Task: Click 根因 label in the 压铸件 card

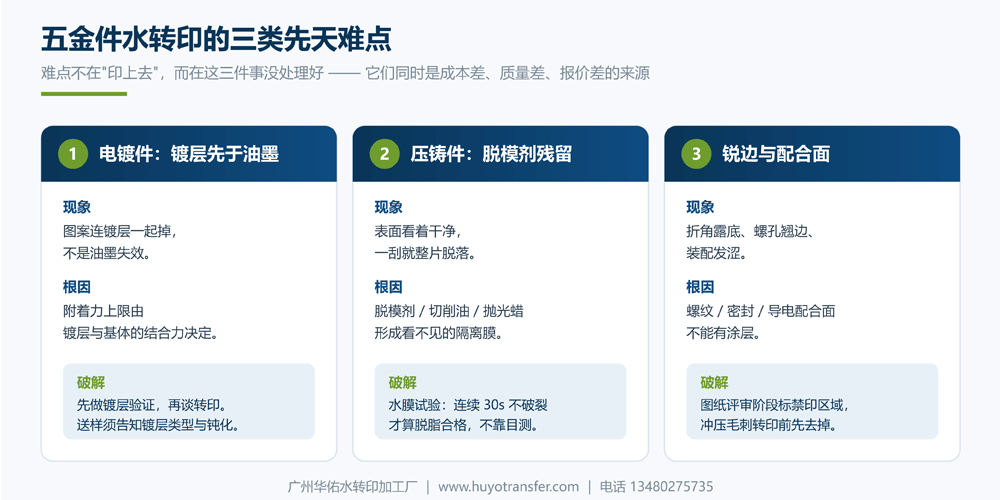Action: (x=388, y=287)
